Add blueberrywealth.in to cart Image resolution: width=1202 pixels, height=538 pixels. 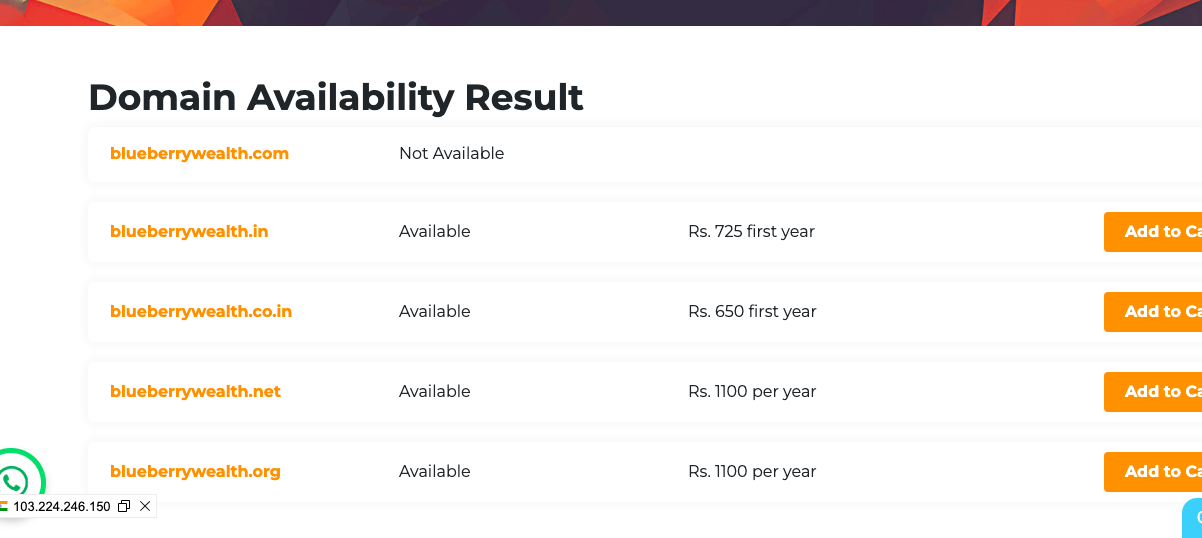(1152, 232)
